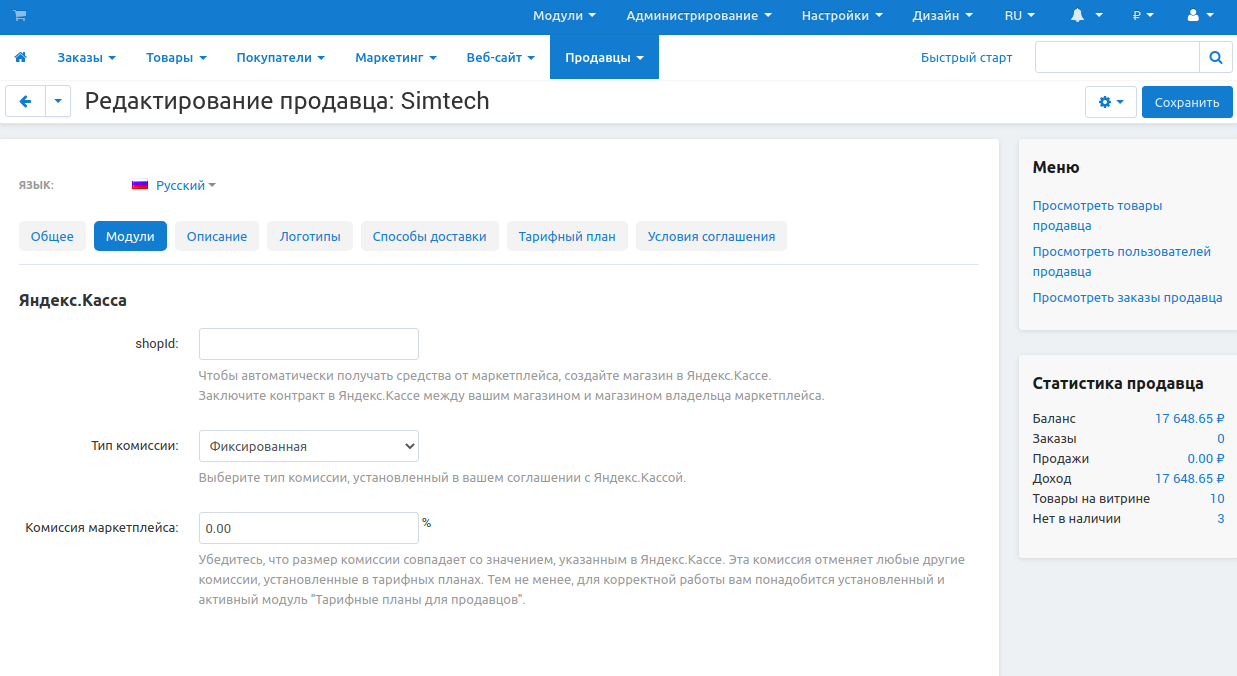Open the Тип комиссии dropdown

point(309,446)
